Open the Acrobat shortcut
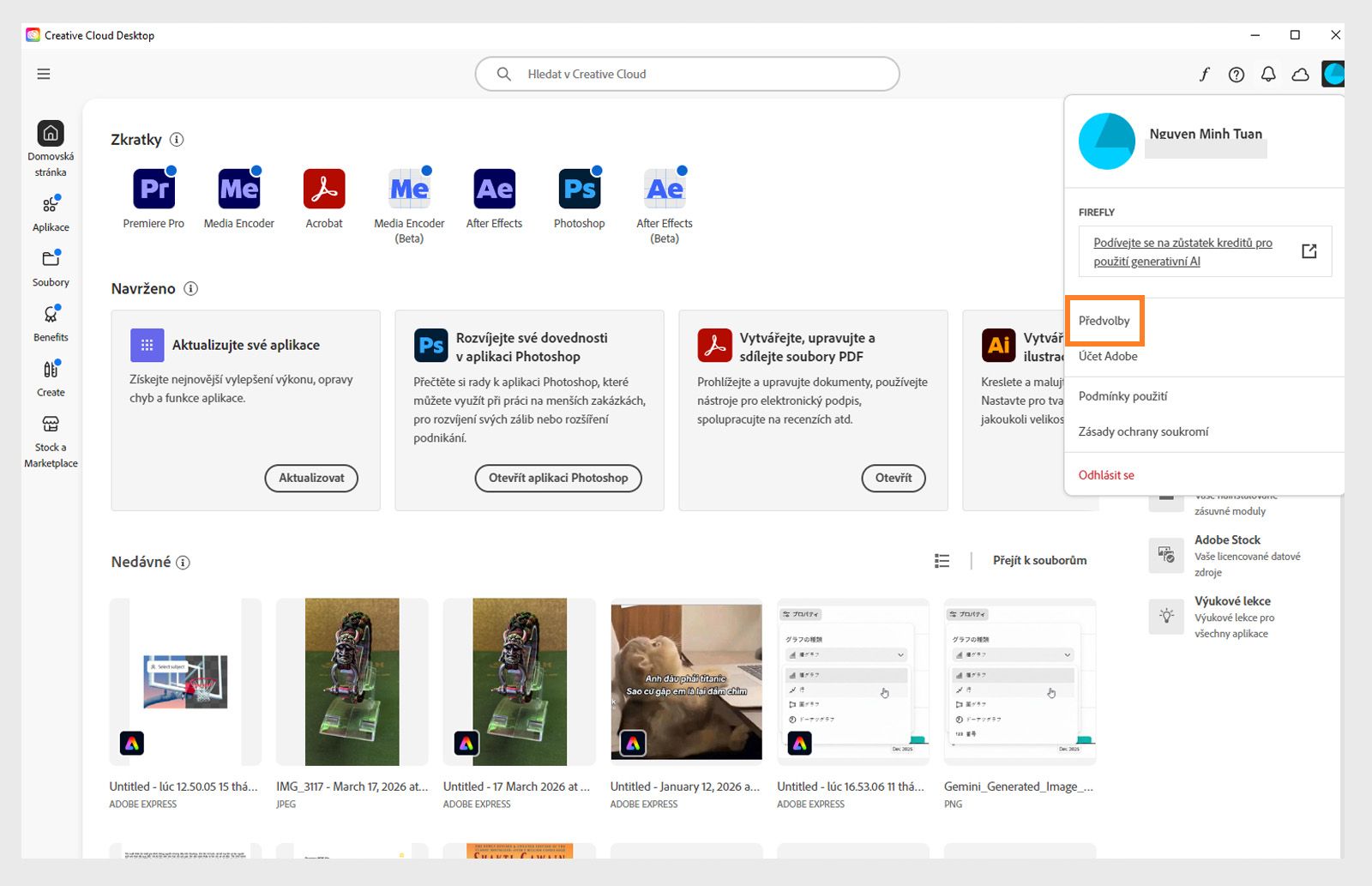The height and width of the screenshot is (886, 1372). click(323, 188)
